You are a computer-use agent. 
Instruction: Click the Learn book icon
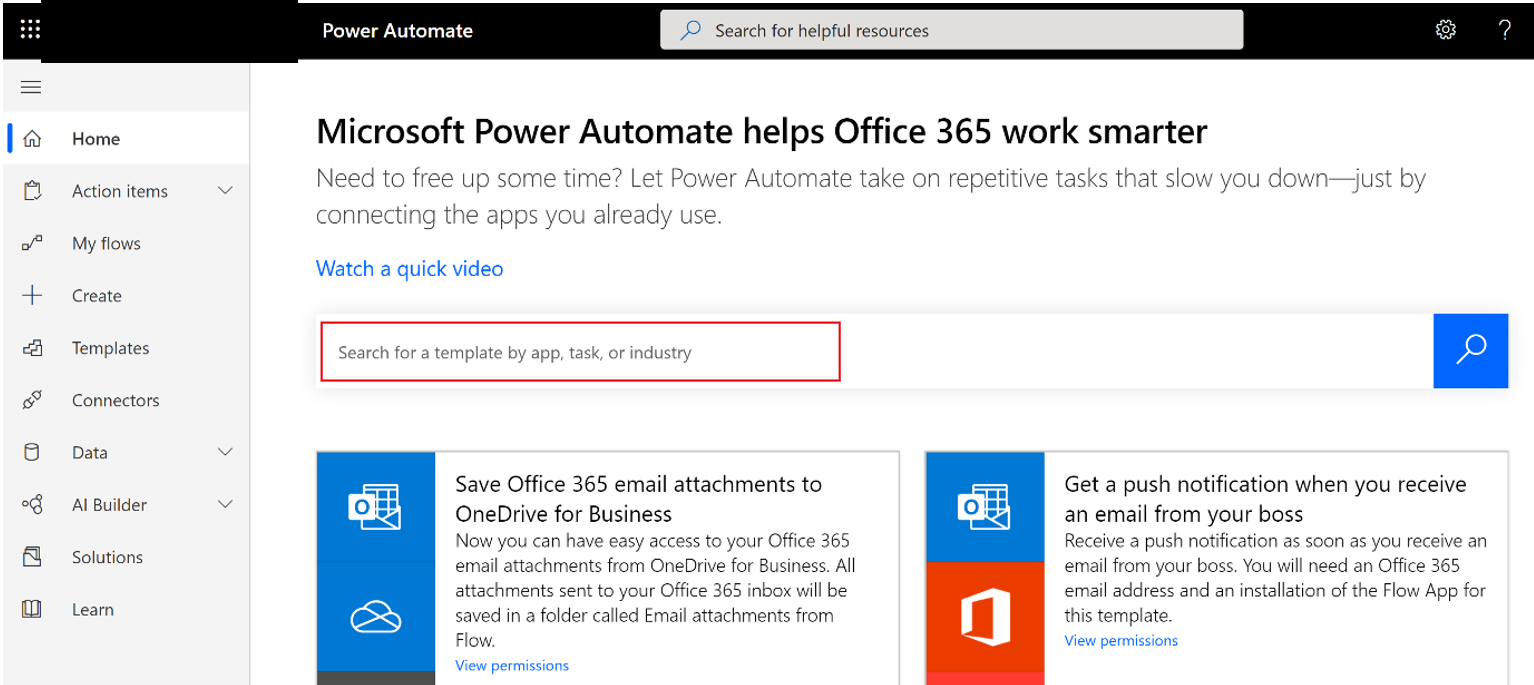tap(32, 609)
